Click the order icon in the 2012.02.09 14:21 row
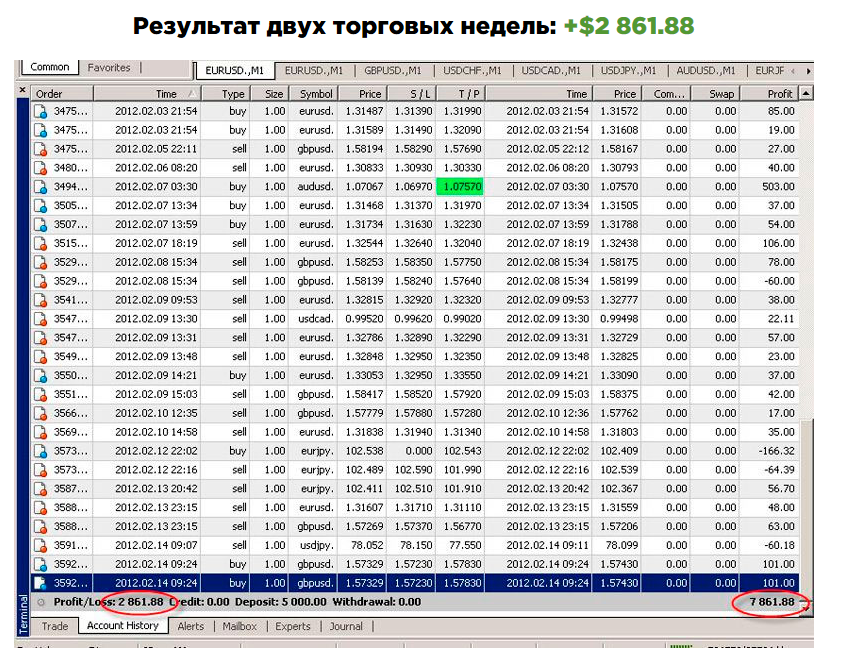The image size is (845, 661). click(x=40, y=375)
